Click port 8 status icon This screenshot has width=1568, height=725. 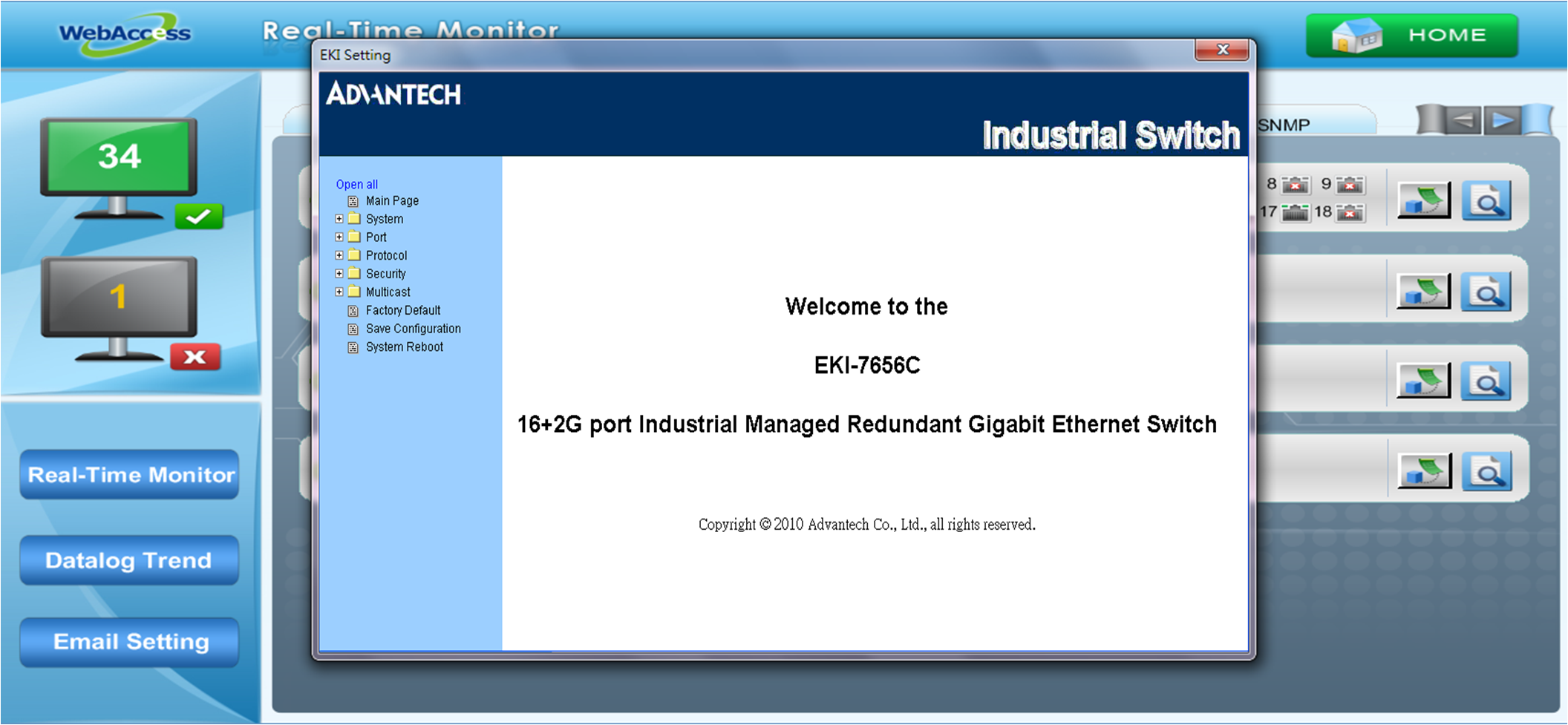coord(1296,184)
